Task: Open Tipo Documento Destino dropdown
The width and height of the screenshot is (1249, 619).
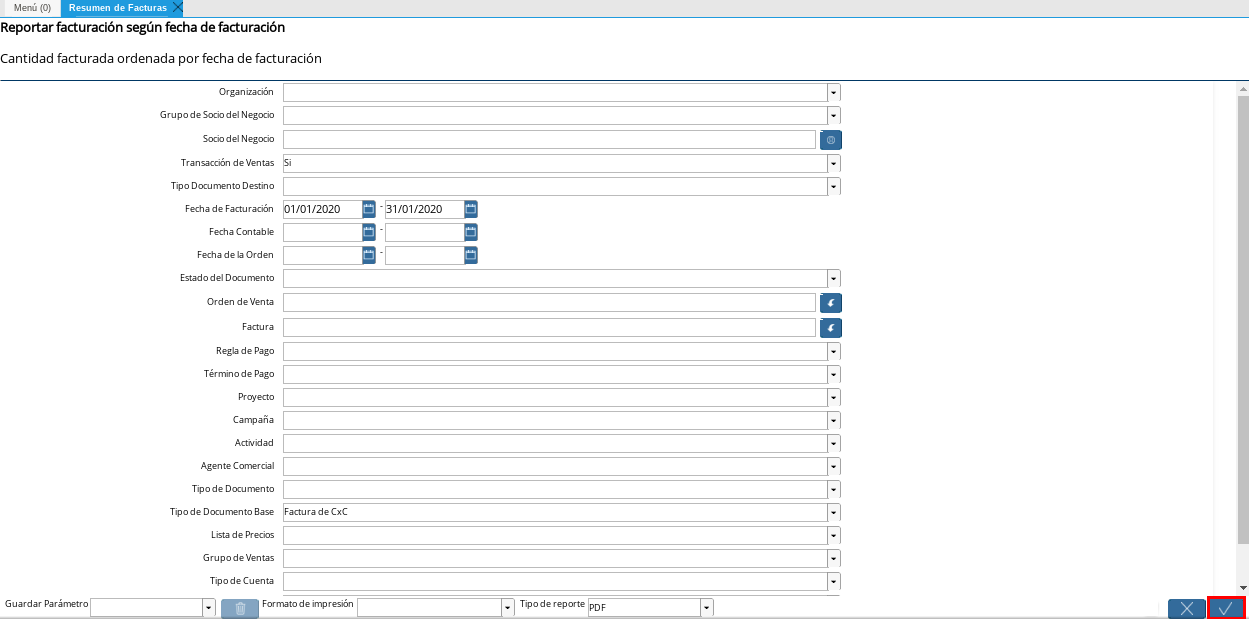Action: [x=834, y=186]
